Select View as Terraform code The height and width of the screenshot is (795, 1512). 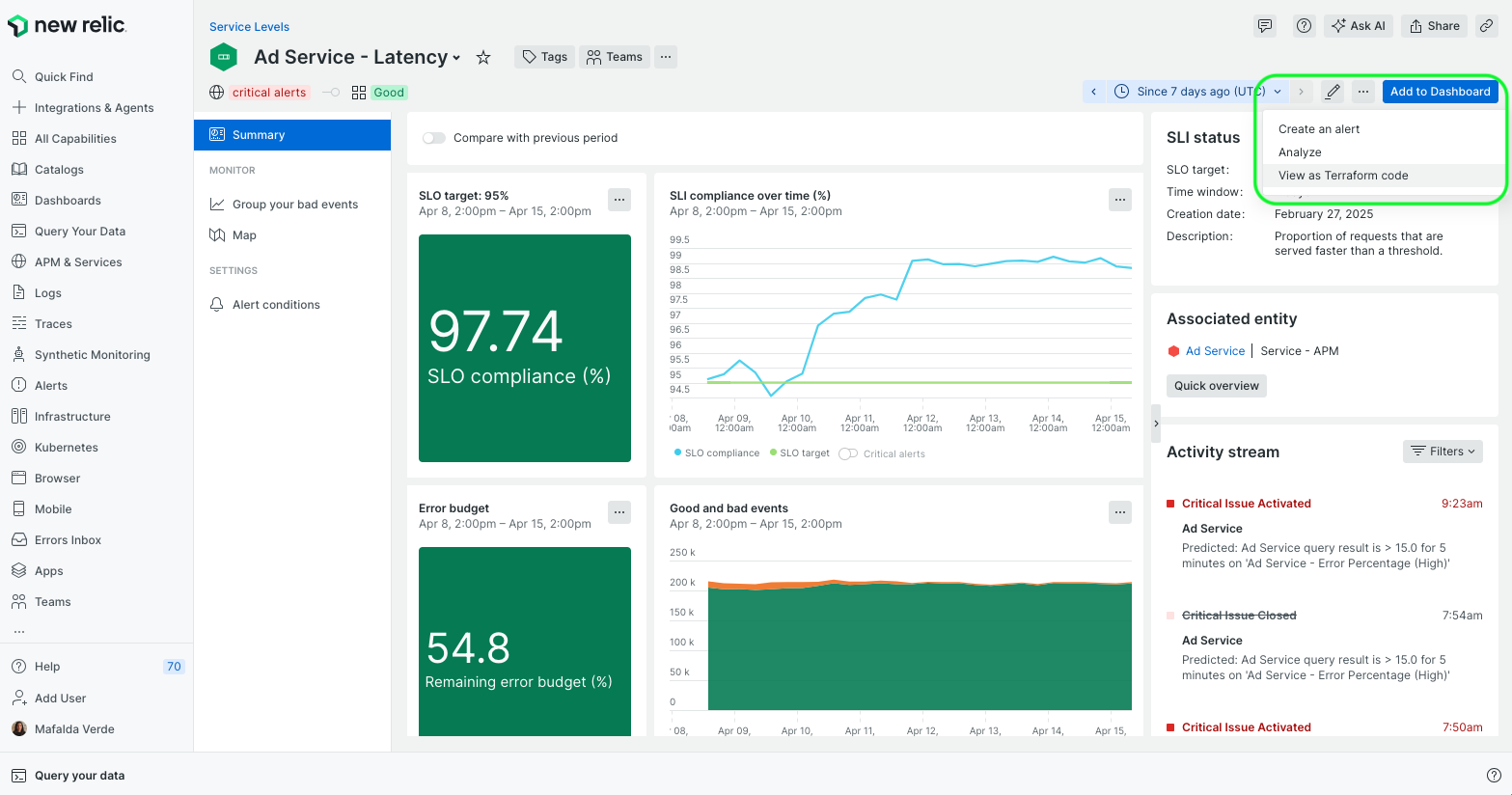pyautogui.click(x=1342, y=176)
